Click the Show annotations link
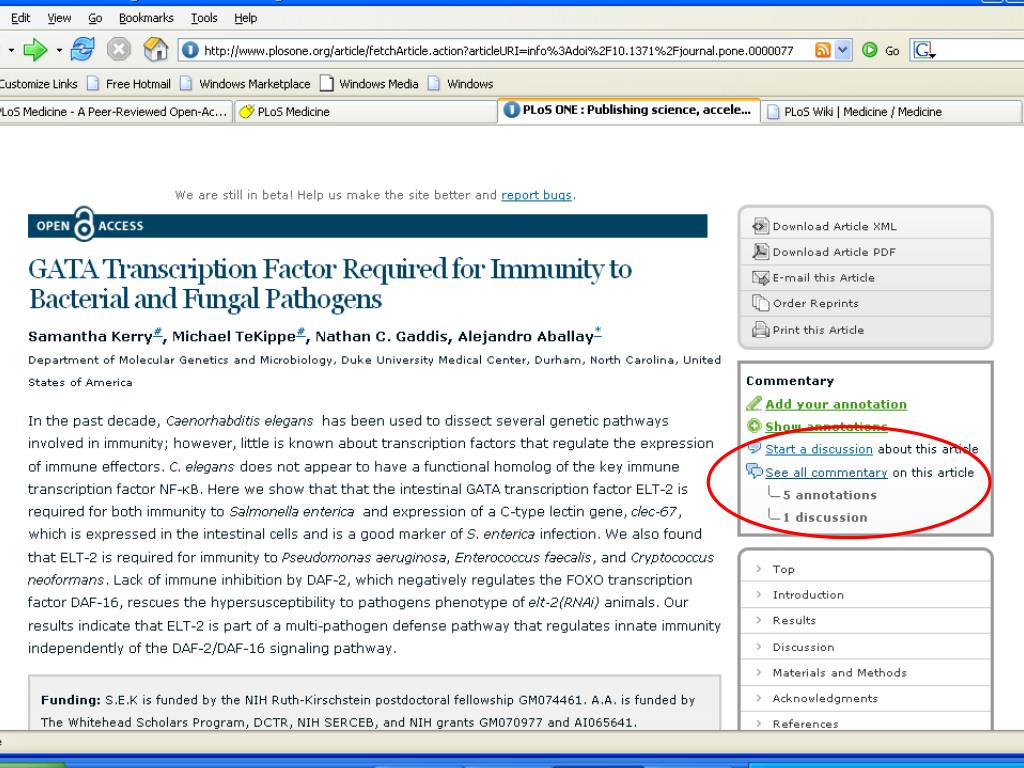The height and width of the screenshot is (768, 1024). coord(826,426)
